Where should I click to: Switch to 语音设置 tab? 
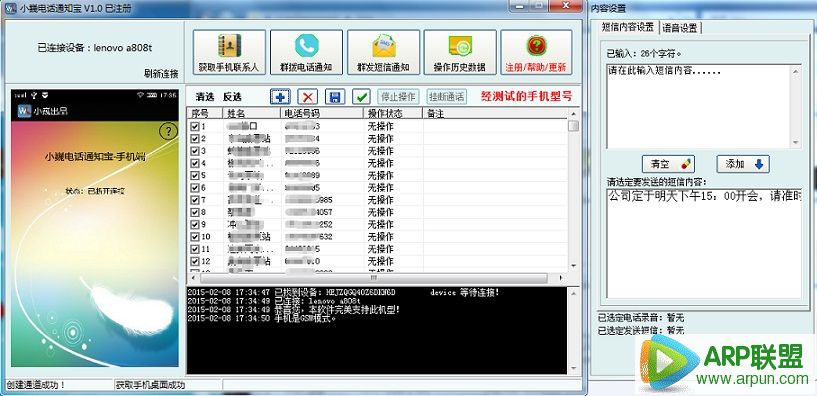(680, 28)
